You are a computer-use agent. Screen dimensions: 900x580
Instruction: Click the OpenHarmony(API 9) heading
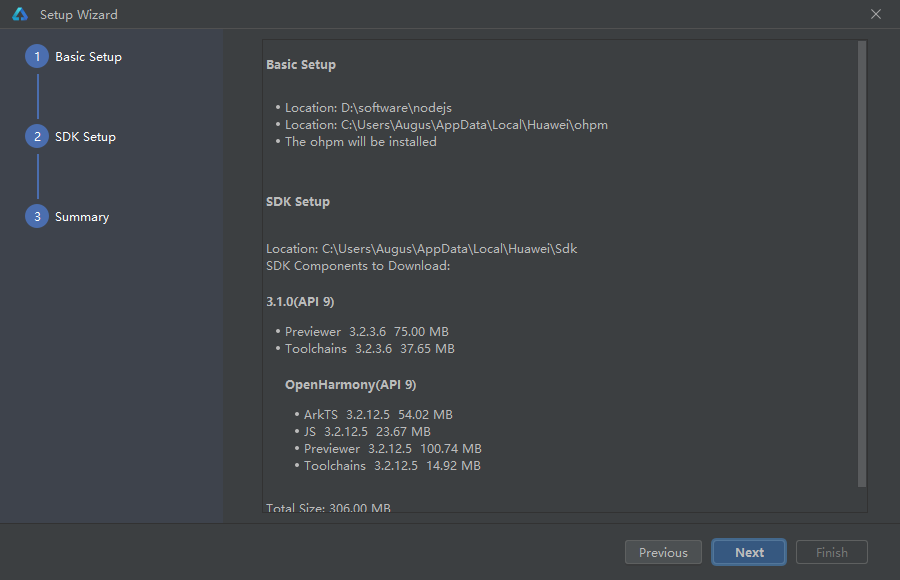coord(350,385)
